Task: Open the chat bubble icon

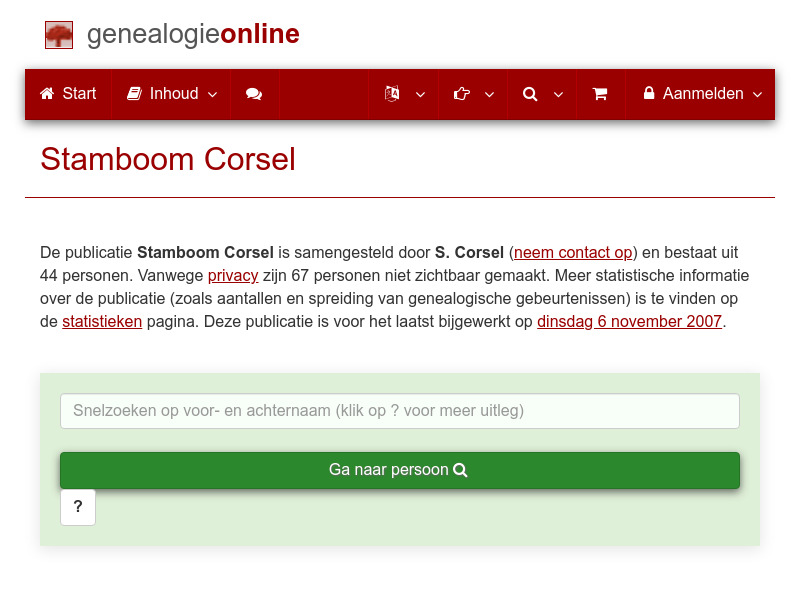Action: point(253,93)
